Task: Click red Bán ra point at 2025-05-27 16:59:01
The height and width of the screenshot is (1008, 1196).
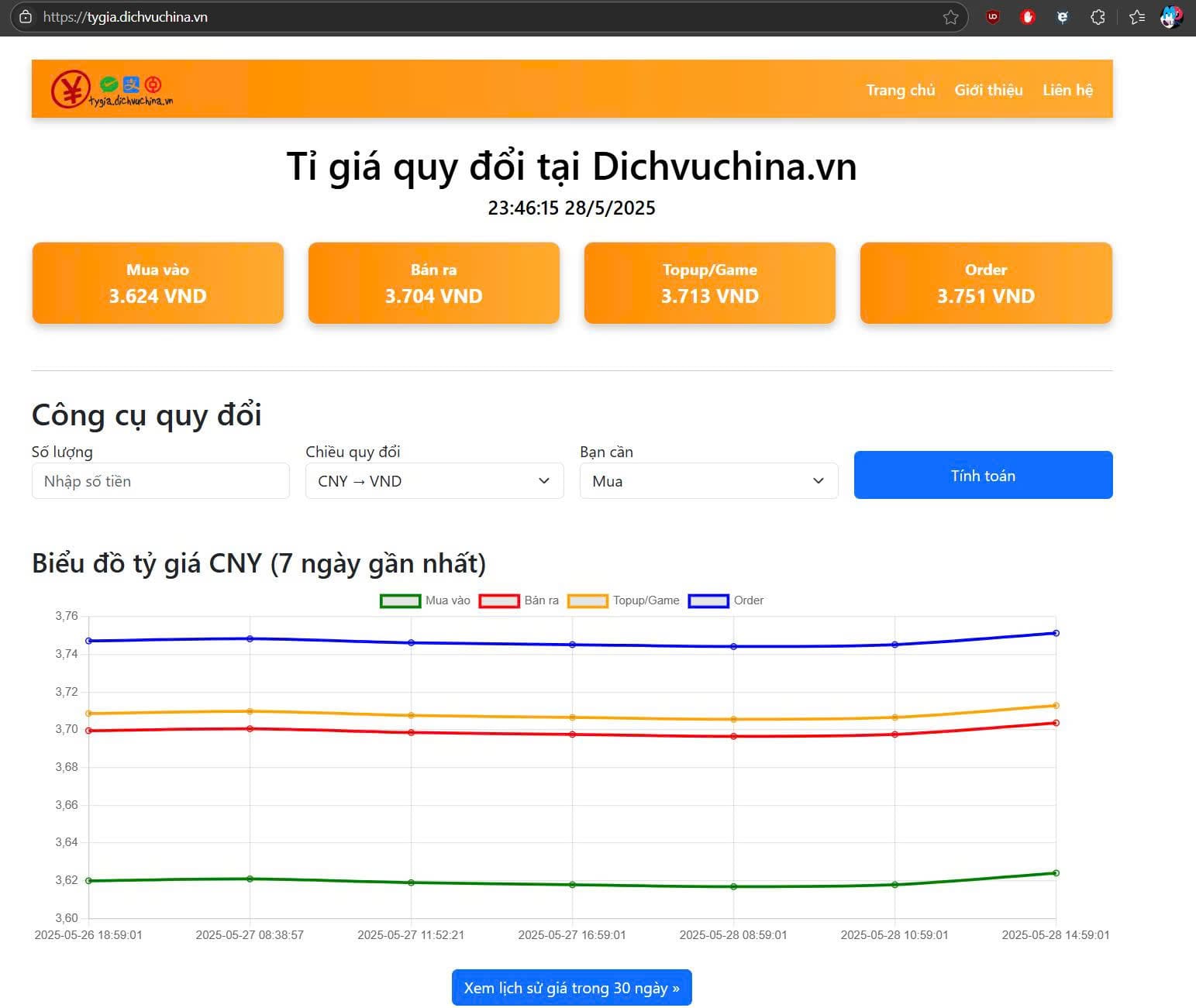Action: pos(573,734)
